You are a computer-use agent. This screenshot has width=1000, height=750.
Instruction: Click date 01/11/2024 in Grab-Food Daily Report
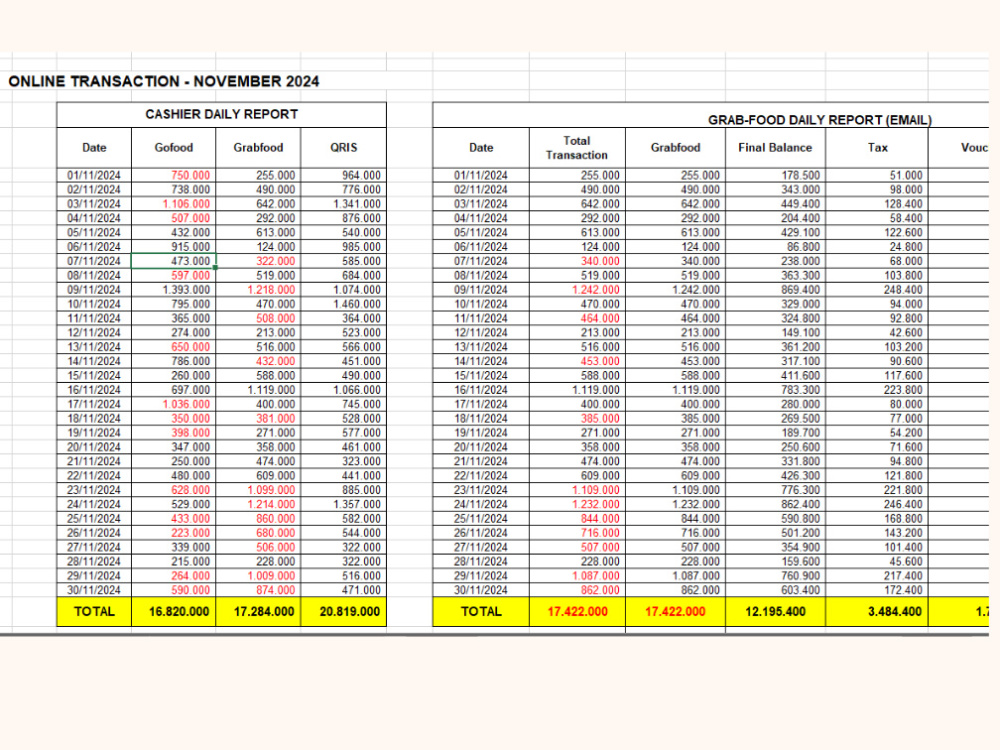[481, 175]
